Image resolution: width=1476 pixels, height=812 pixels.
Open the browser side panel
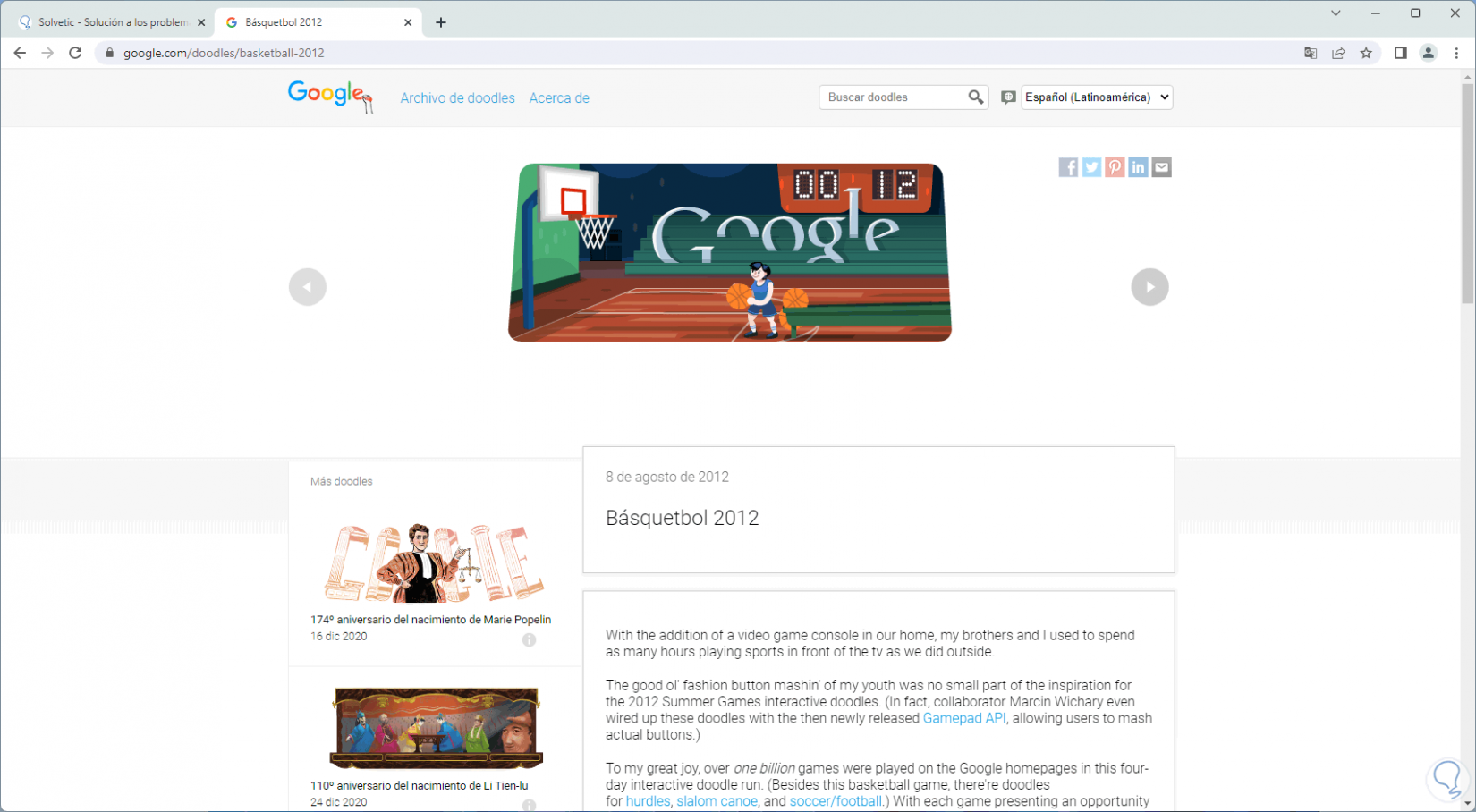tap(1400, 53)
